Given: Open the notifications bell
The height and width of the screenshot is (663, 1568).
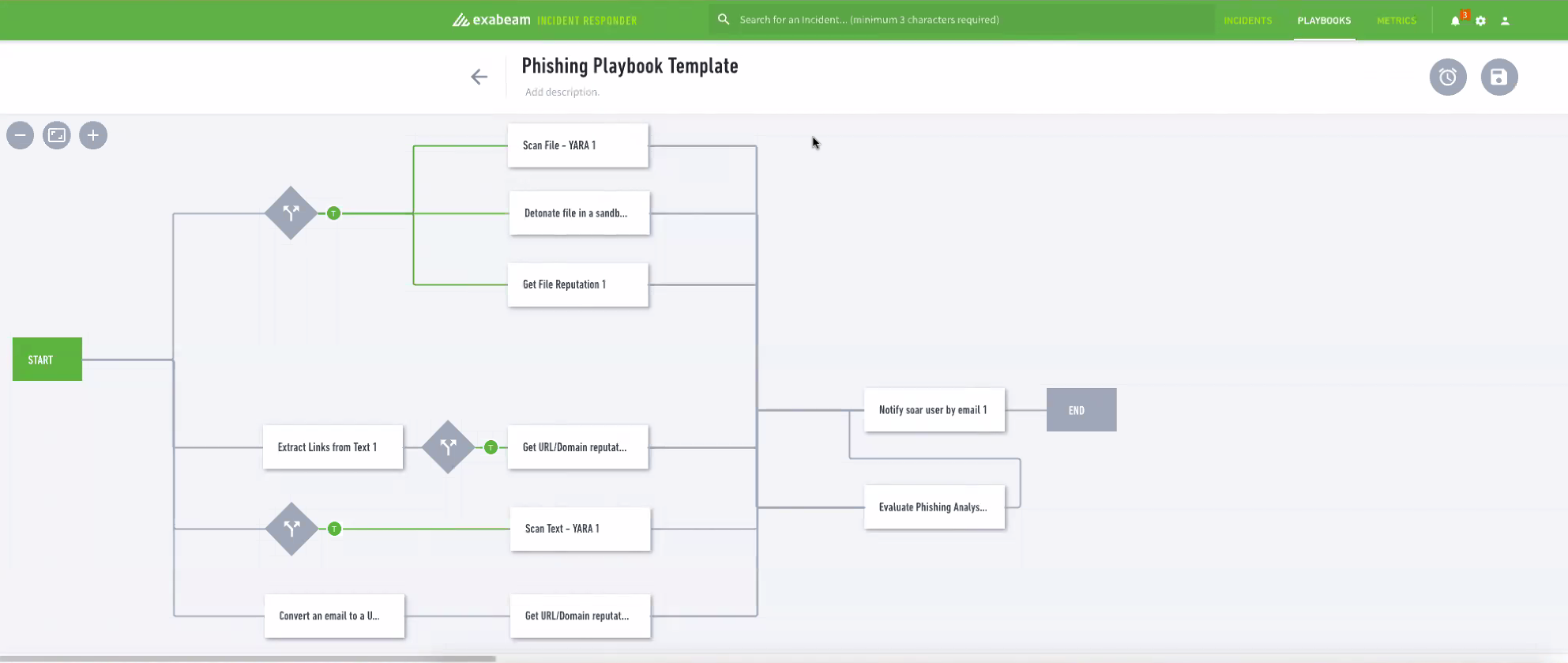Looking at the screenshot, I should coord(1455,21).
